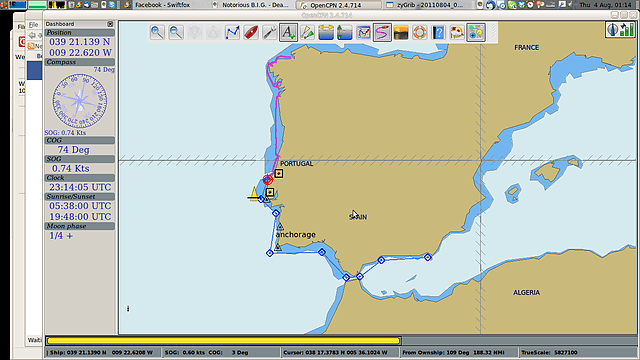Zoom in with the magnifier plus tool
The height and width of the screenshot is (360, 640).
click(x=157, y=32)
